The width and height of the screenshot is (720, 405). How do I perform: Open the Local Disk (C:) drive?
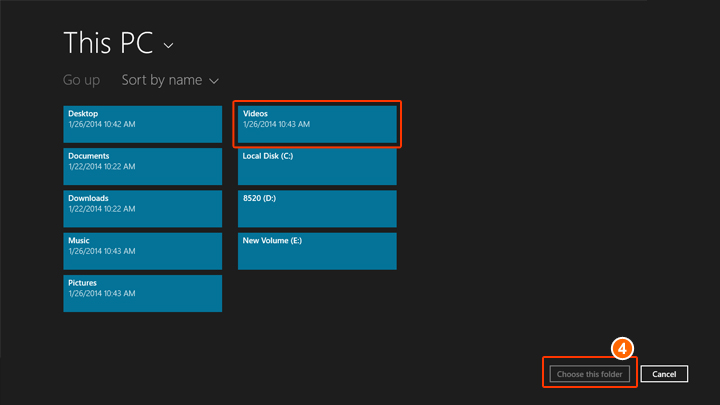[x=317, y=166]
